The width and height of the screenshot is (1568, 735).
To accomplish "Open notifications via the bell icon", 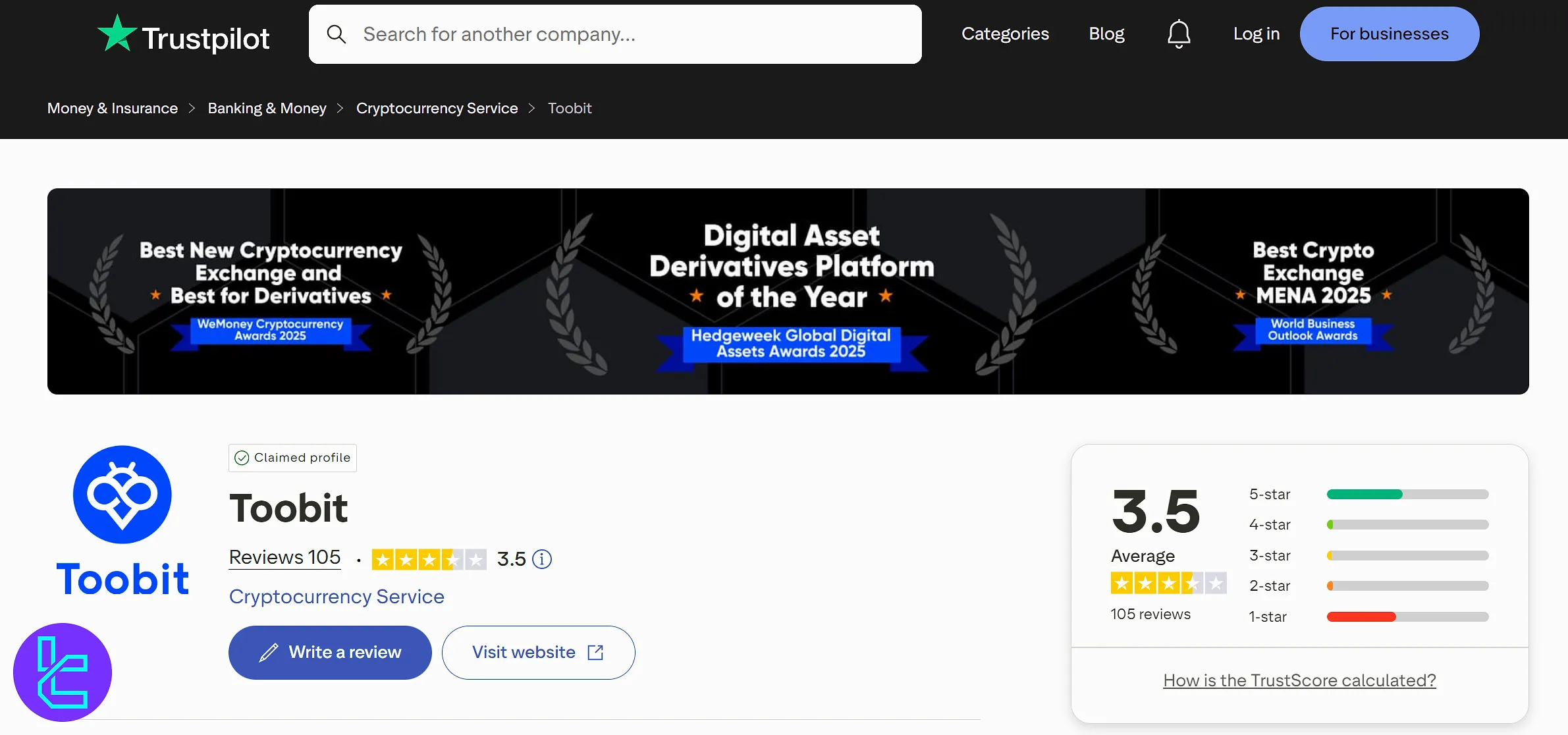I will tap(1178, 34).
